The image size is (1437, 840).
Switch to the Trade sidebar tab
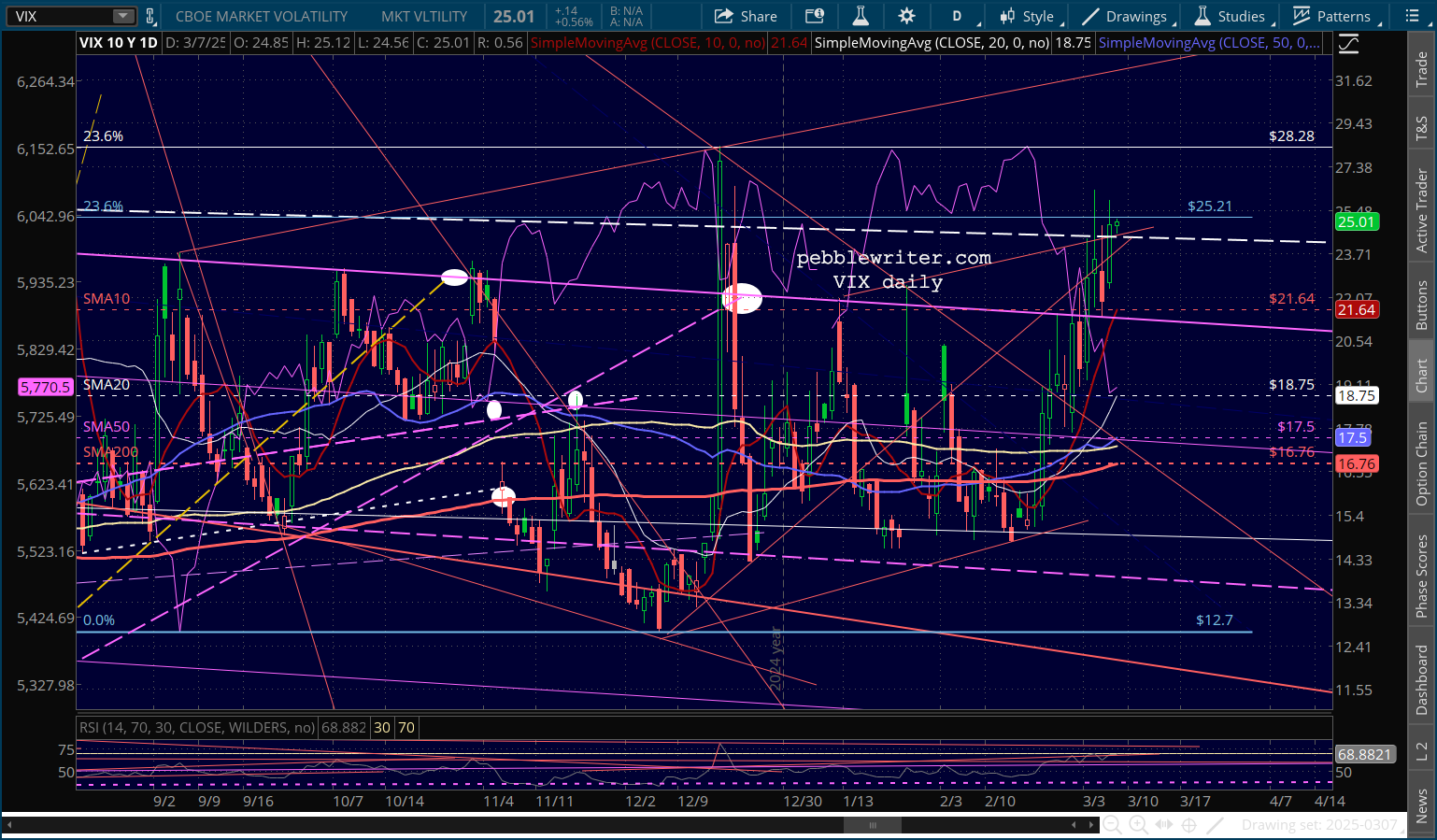[x=1422, y=70]
